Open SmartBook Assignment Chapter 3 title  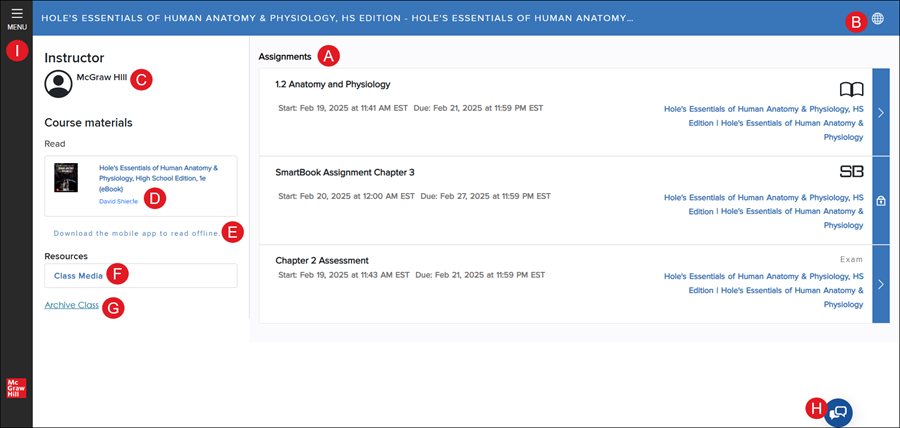(x=344, y=172)
